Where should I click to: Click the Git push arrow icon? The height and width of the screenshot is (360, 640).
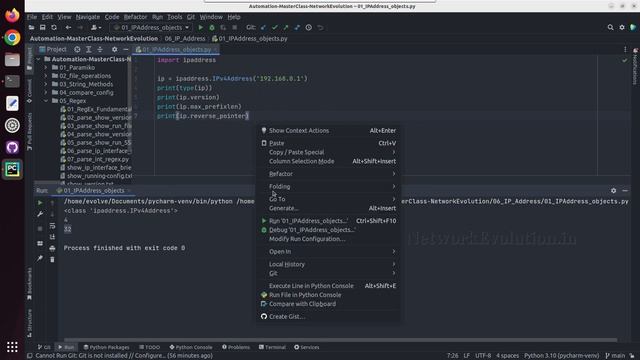[x=286, y=27]
